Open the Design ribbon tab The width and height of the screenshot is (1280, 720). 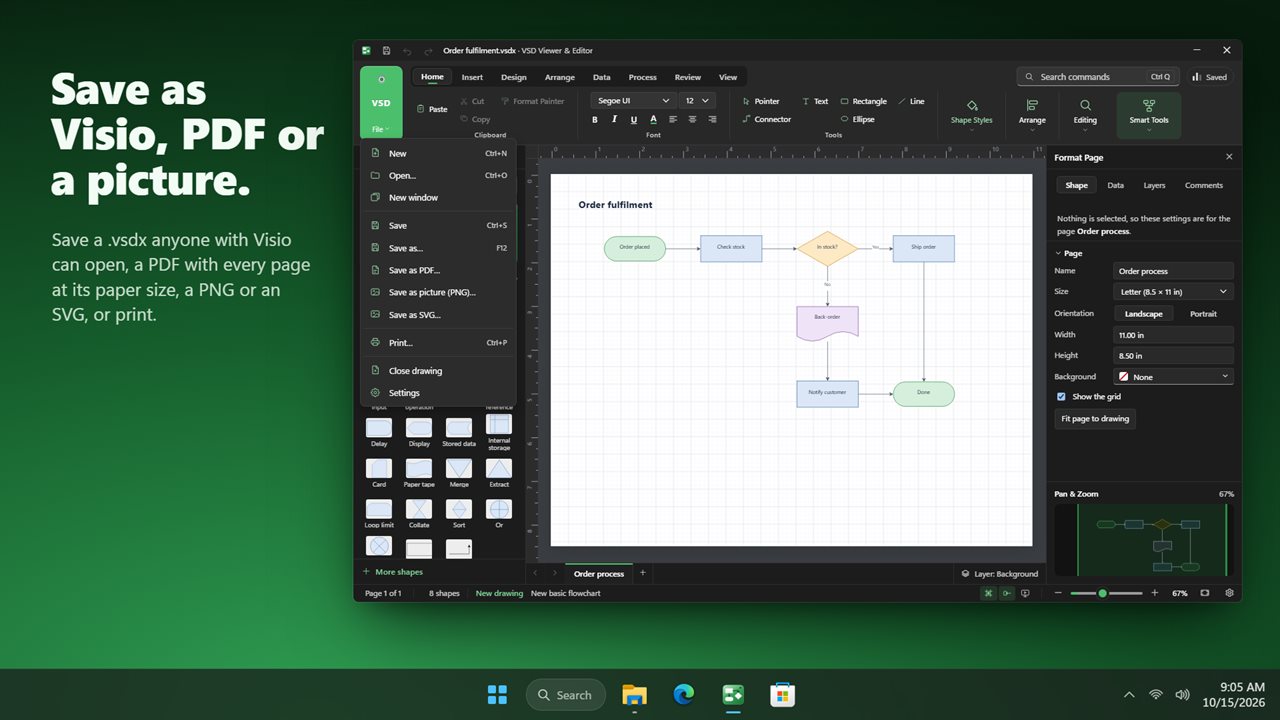(514, 77)
